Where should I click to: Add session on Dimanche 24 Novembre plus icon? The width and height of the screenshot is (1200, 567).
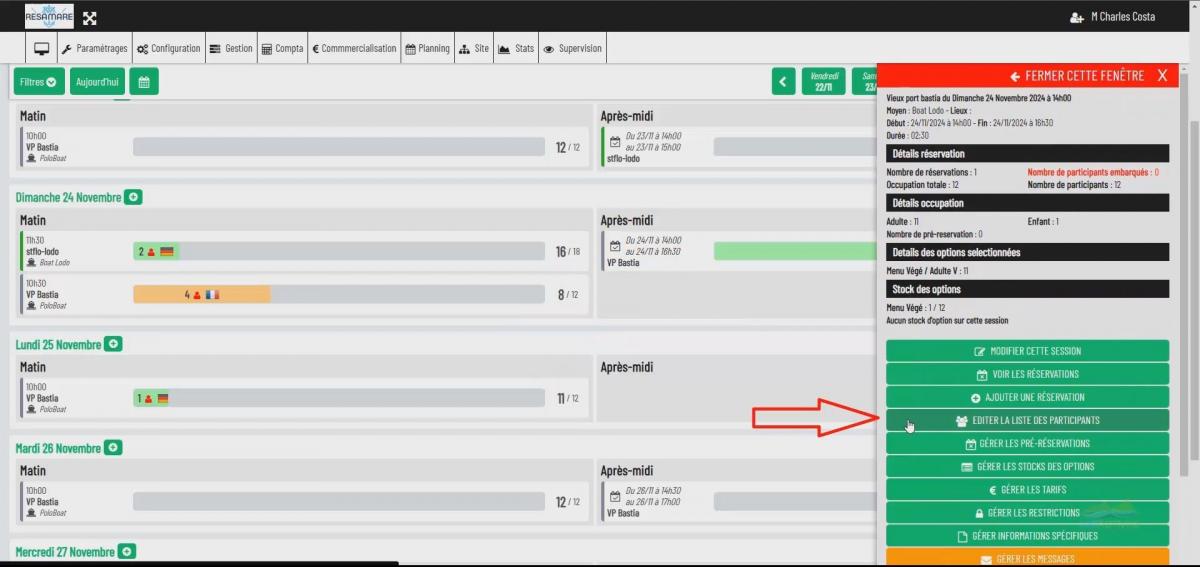pyautogui.click(x=134, y=197)
